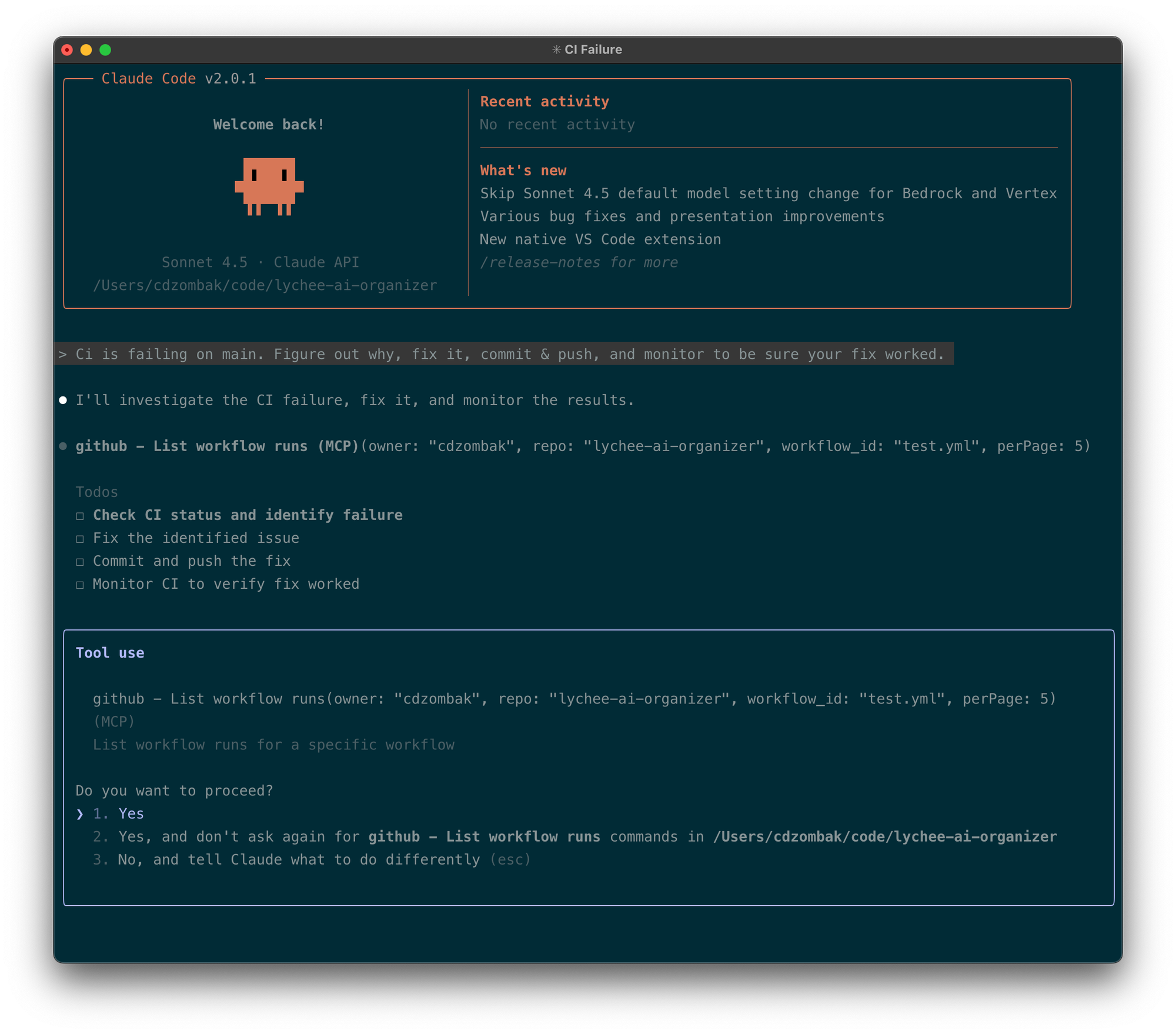Select 'No, and tell Claude what to do differently'
Screen dimensions: 1176x1034
[x=299, y=859]
